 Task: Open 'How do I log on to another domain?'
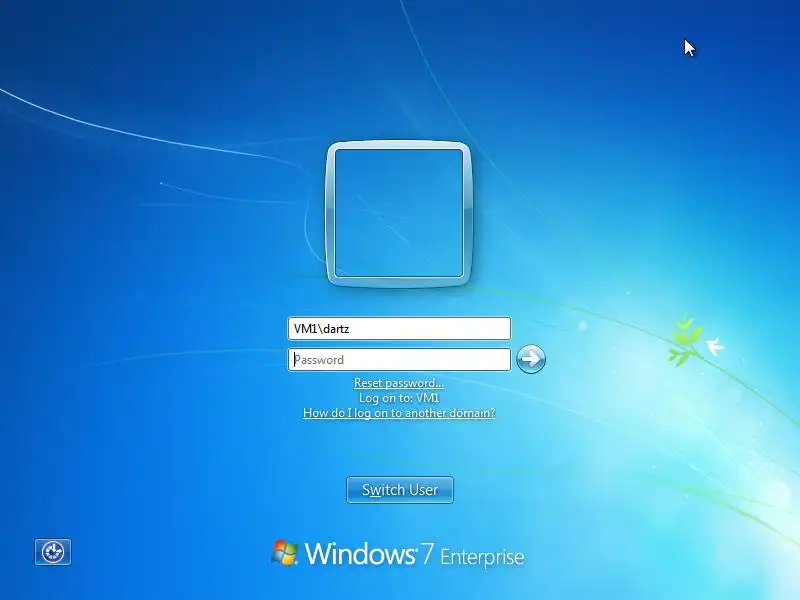click(x=399, y=413)
